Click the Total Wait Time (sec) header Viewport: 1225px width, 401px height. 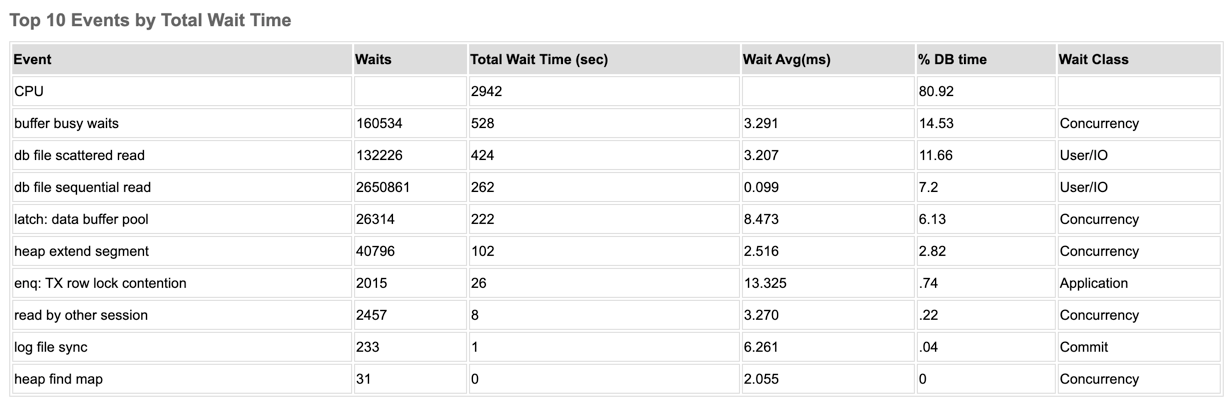pyautogui.click(x=538, y=59)
